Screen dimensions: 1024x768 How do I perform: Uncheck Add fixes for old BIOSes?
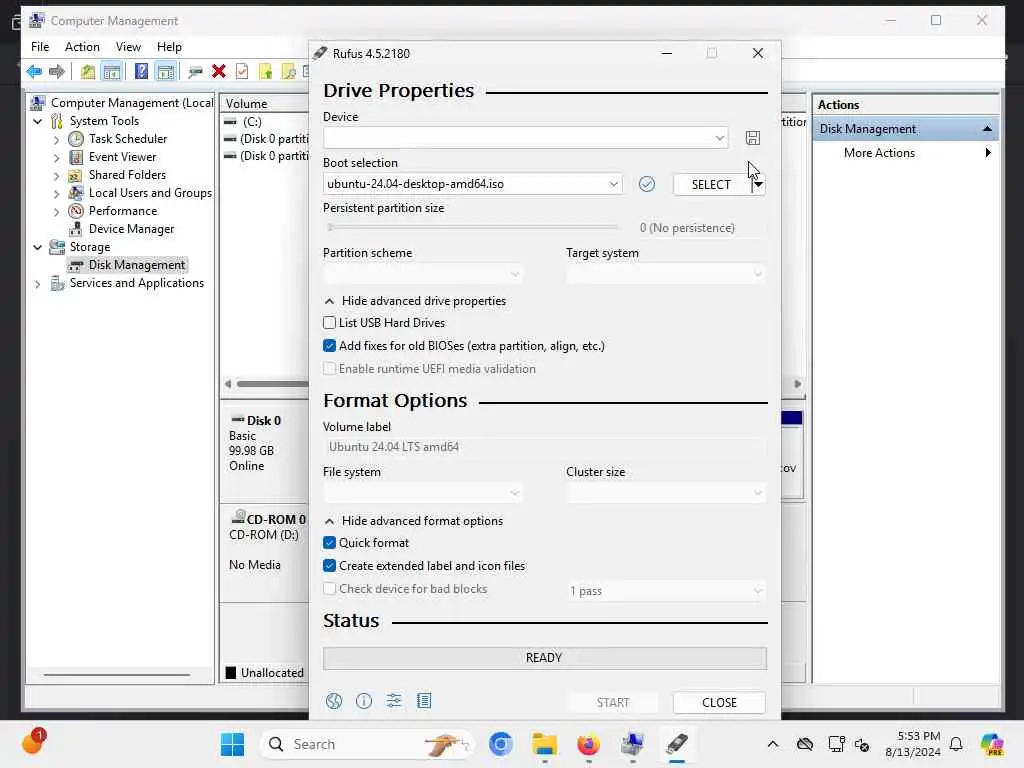(x=330, y=345)
